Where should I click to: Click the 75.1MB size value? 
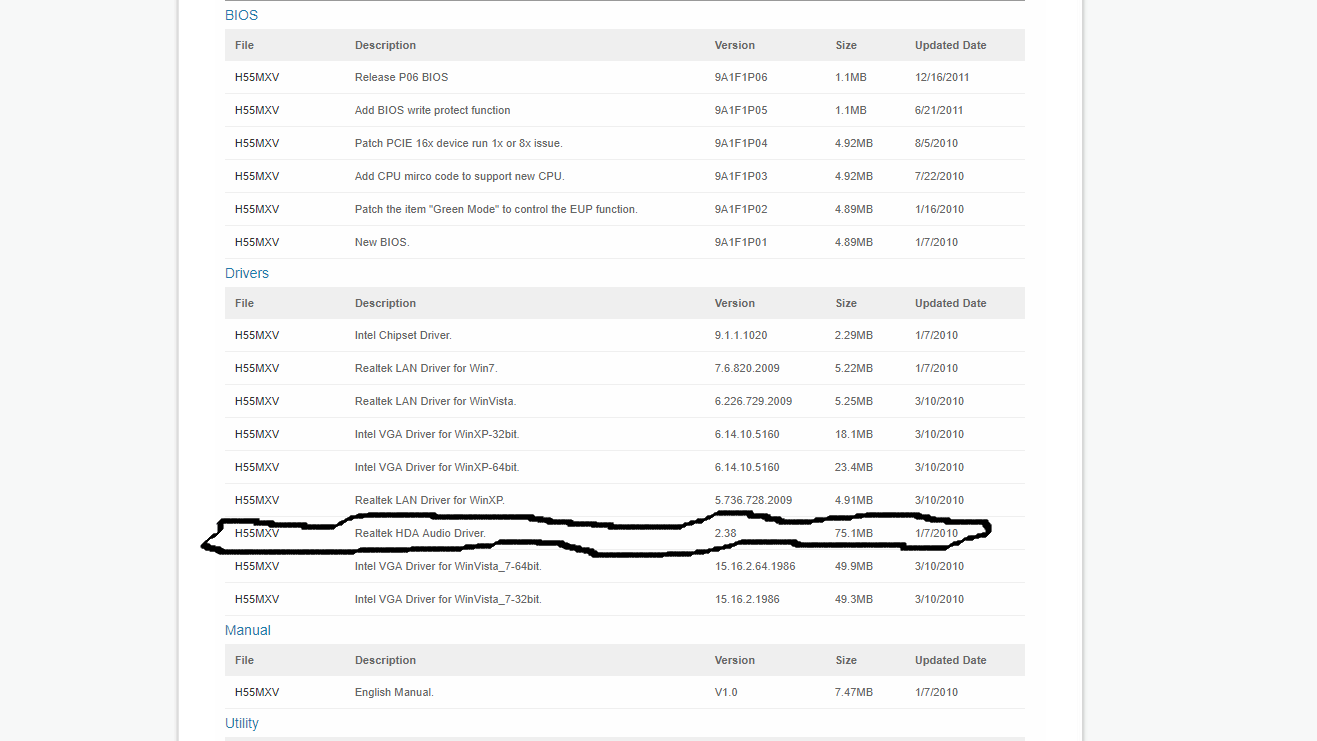pos(854,533)
